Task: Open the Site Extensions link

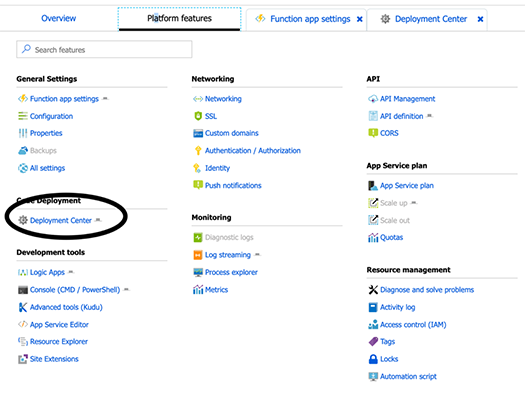Action: (x=54, y=359)
